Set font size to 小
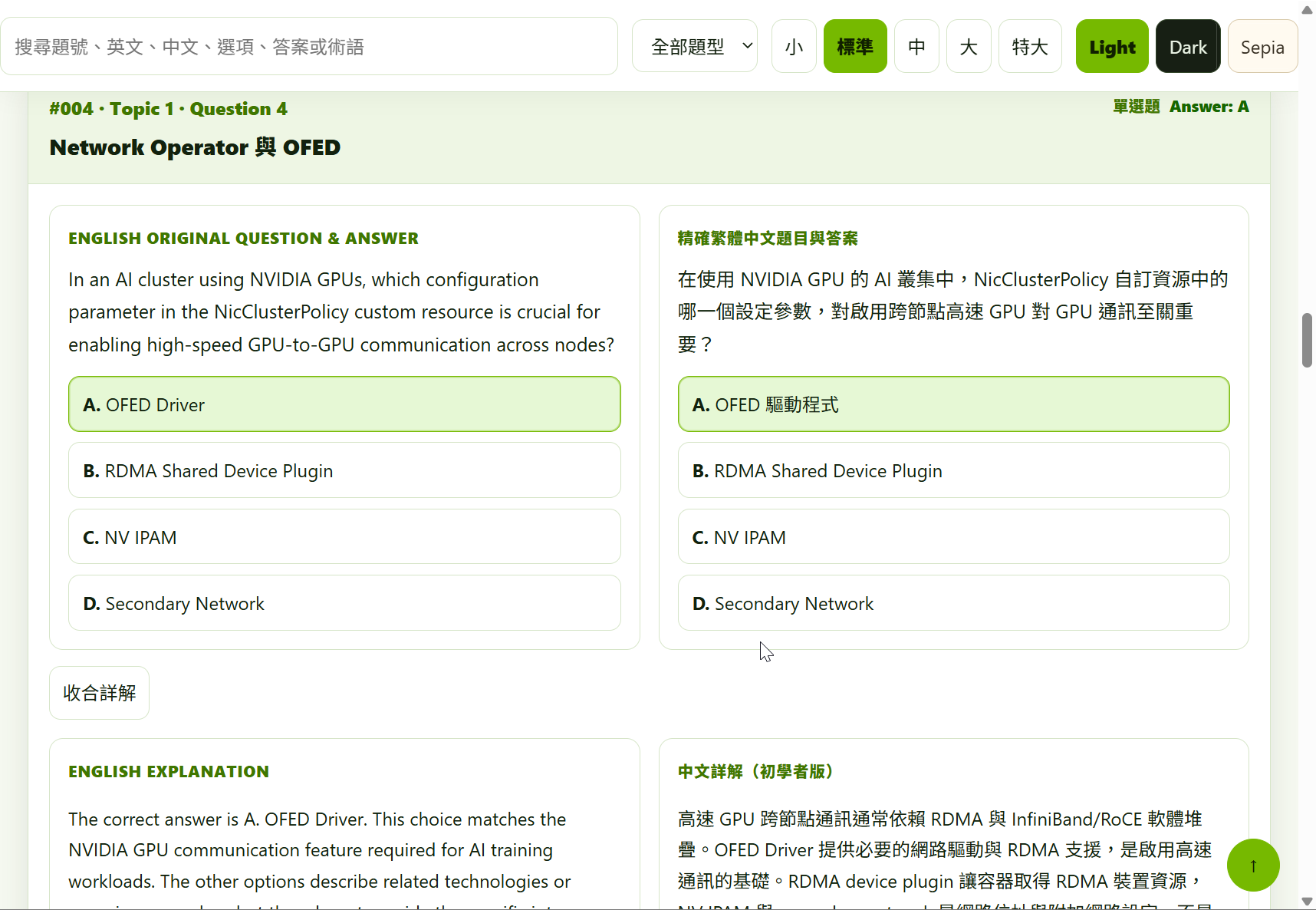This screenshot has height=910, width=1316. [794, 47]
